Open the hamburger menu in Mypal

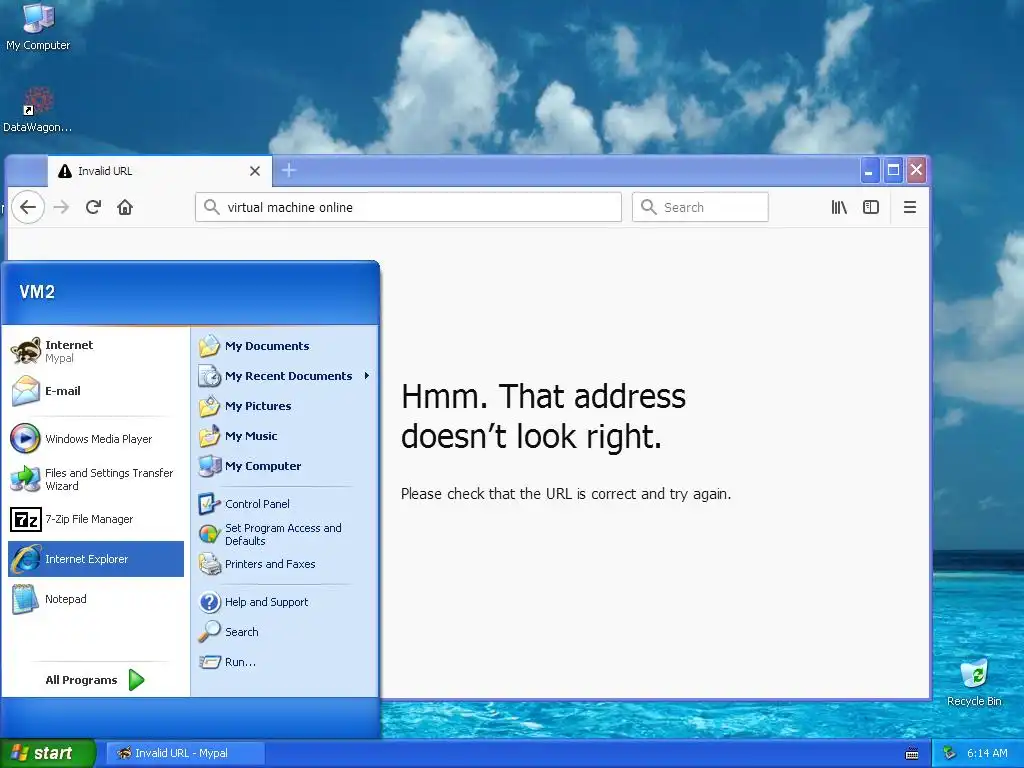(910, 208)
